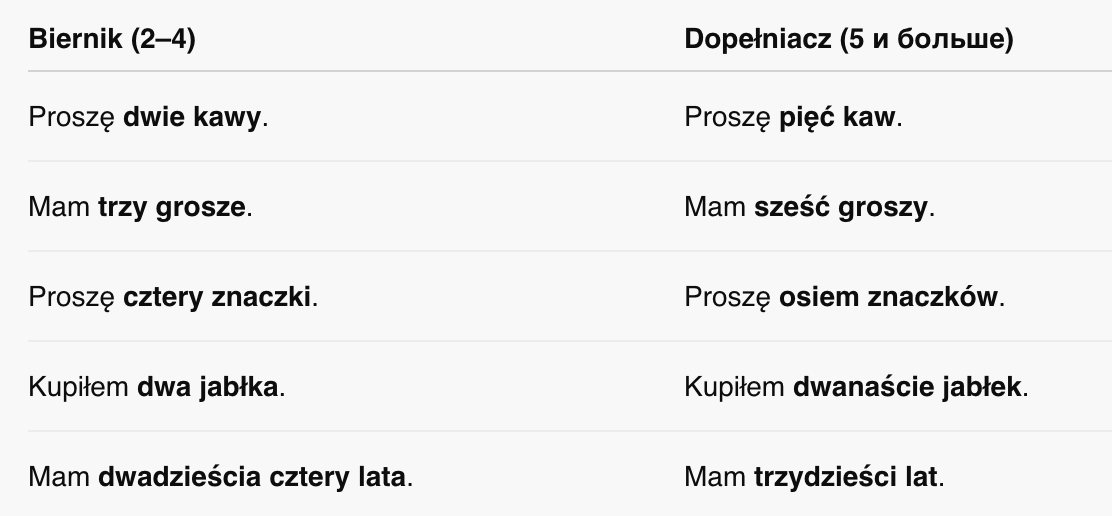Click the Biernik (2–4) column header
1112x516 pixels.
point(111,39)
